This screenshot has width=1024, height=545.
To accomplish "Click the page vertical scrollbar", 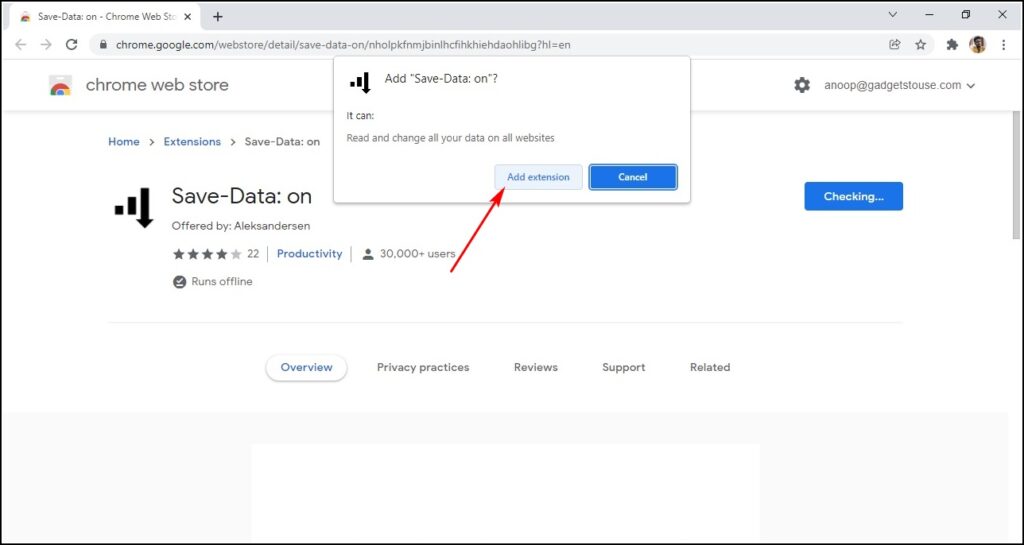I will pos(1016,175).
